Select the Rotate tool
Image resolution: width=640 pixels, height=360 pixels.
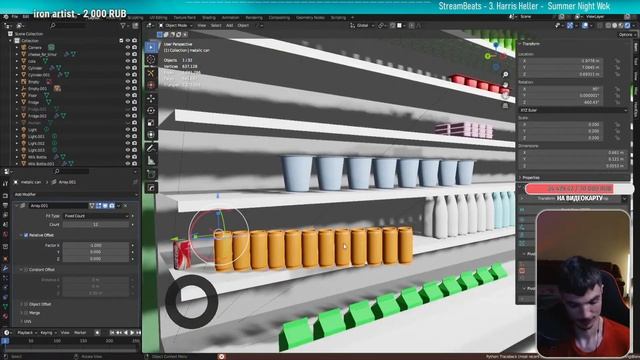tap(151, 111)
